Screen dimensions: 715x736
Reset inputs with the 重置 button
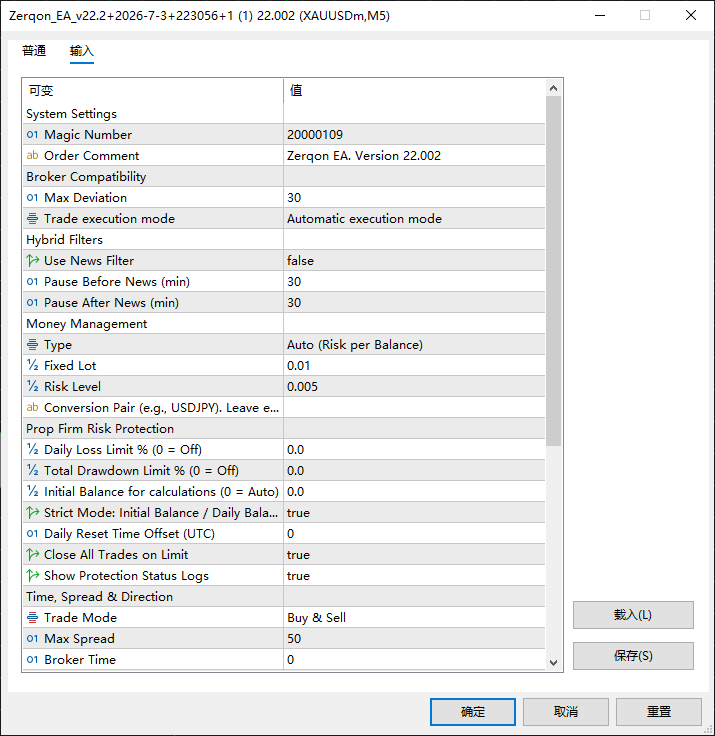[659, 712]
